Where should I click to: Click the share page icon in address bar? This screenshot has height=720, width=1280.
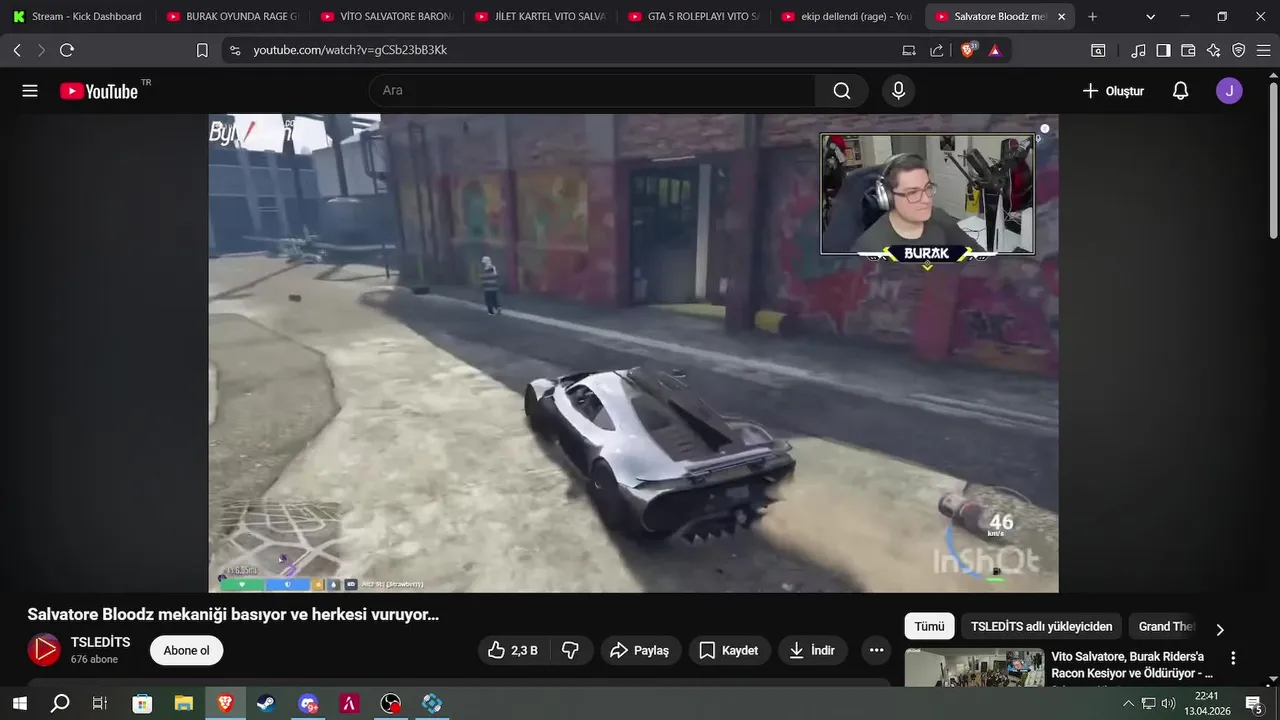coord(937,50)
